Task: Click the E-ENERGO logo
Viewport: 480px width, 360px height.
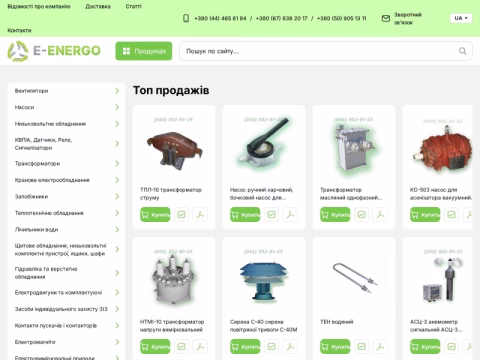Action: [x=54, y=51]
